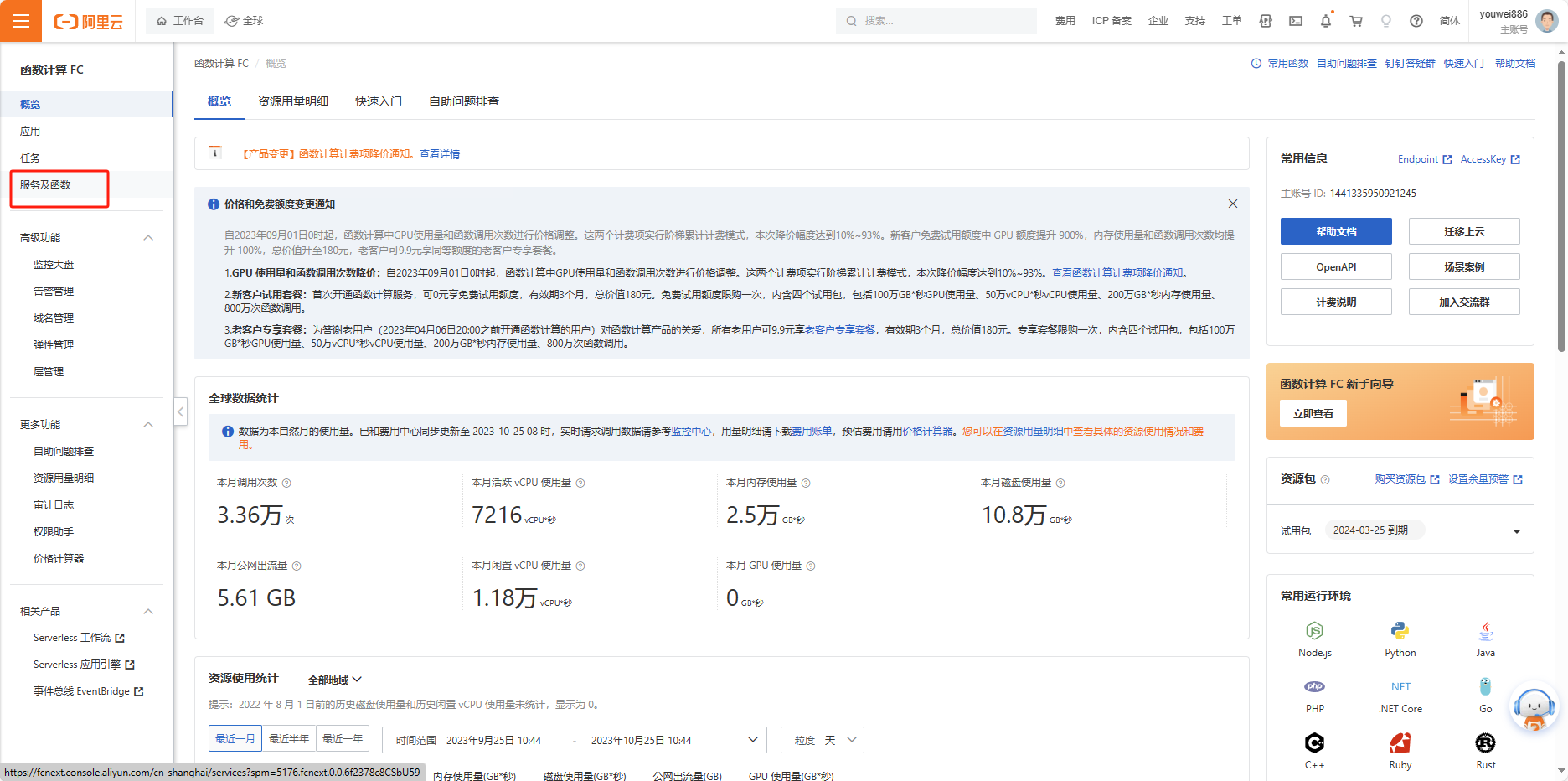Open Serverless 工作流 external link
1568x781 pixels.
pyautogui.click(x=79, y=638)
